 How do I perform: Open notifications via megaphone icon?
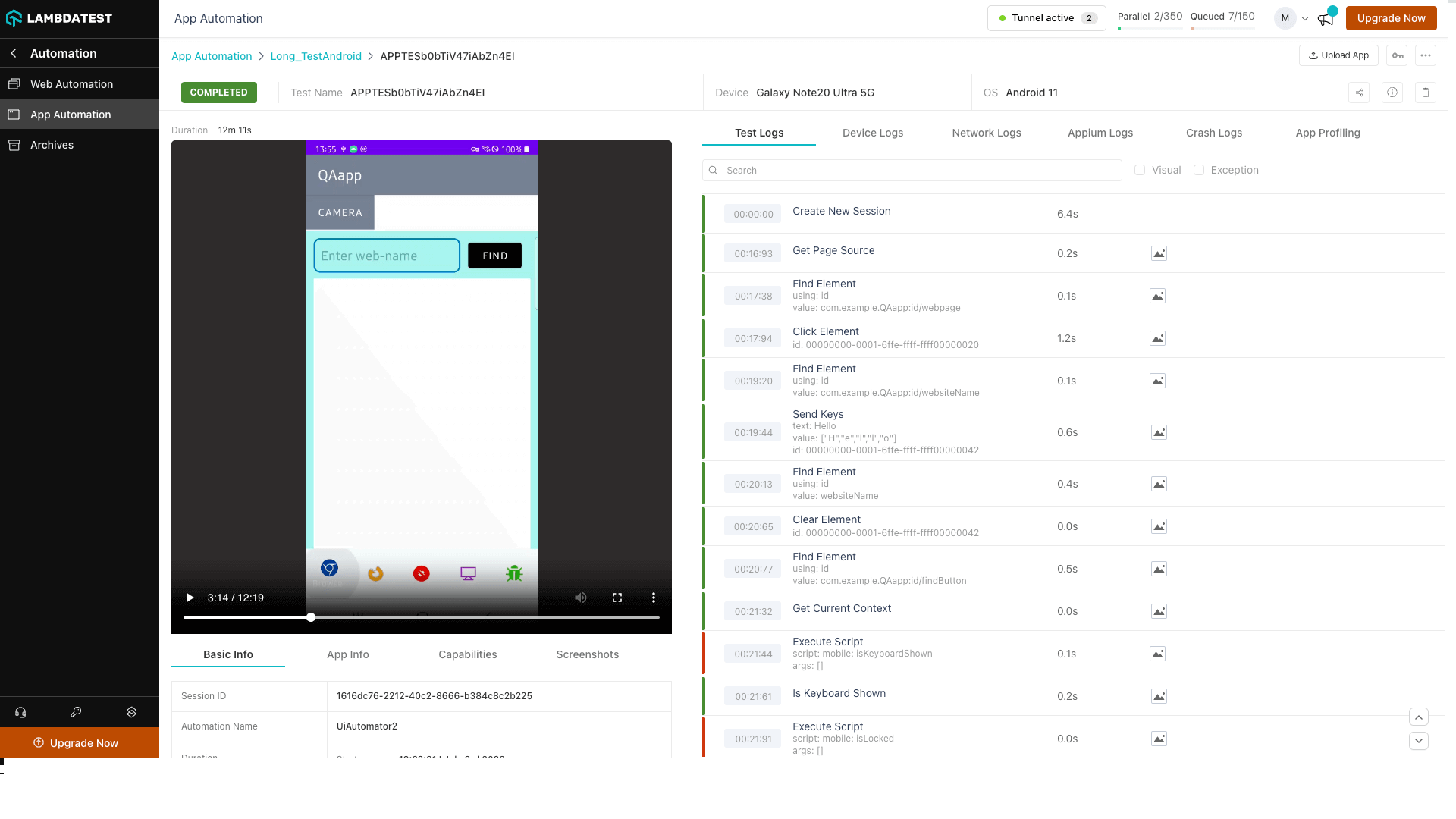click(1326, 18)
